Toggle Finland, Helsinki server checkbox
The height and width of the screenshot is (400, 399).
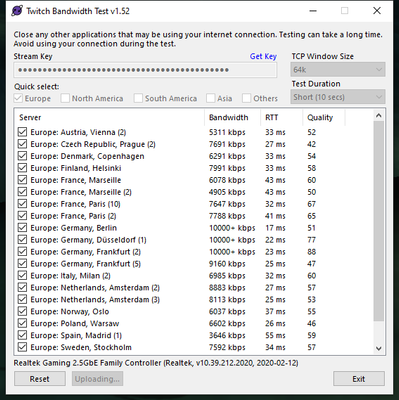point(22,168)
